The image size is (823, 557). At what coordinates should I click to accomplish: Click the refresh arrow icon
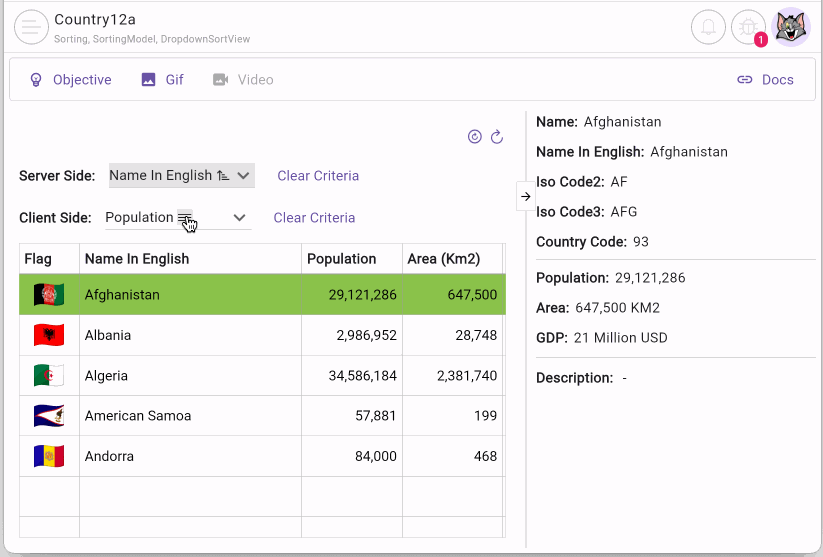497,137
